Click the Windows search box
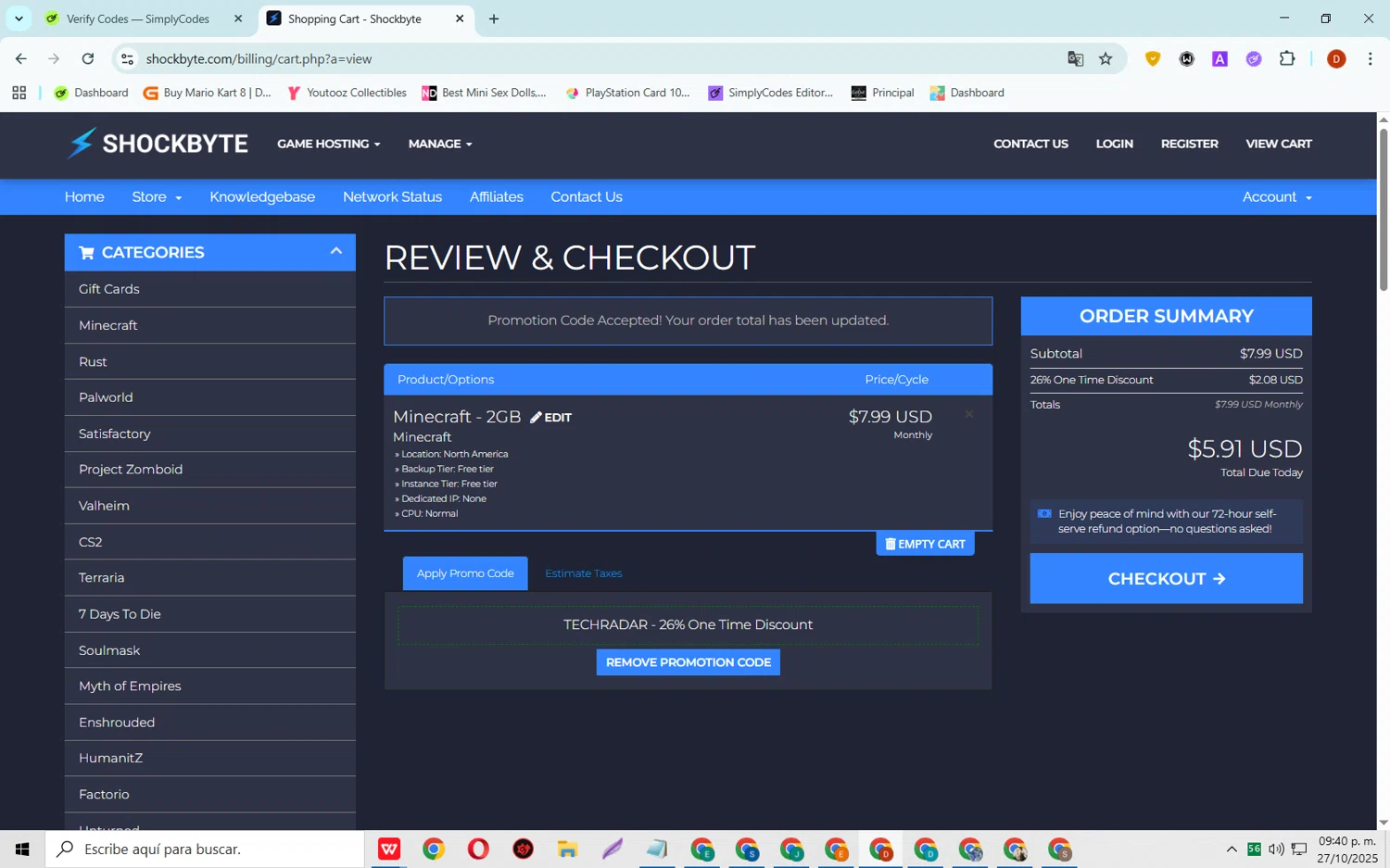1390x868 pixels. click(x=204, y=849)
